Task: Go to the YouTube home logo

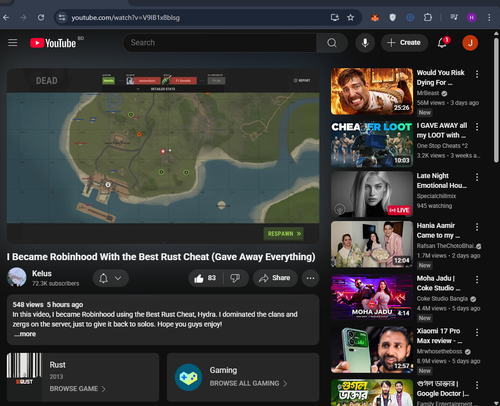Action: (53, 43)
